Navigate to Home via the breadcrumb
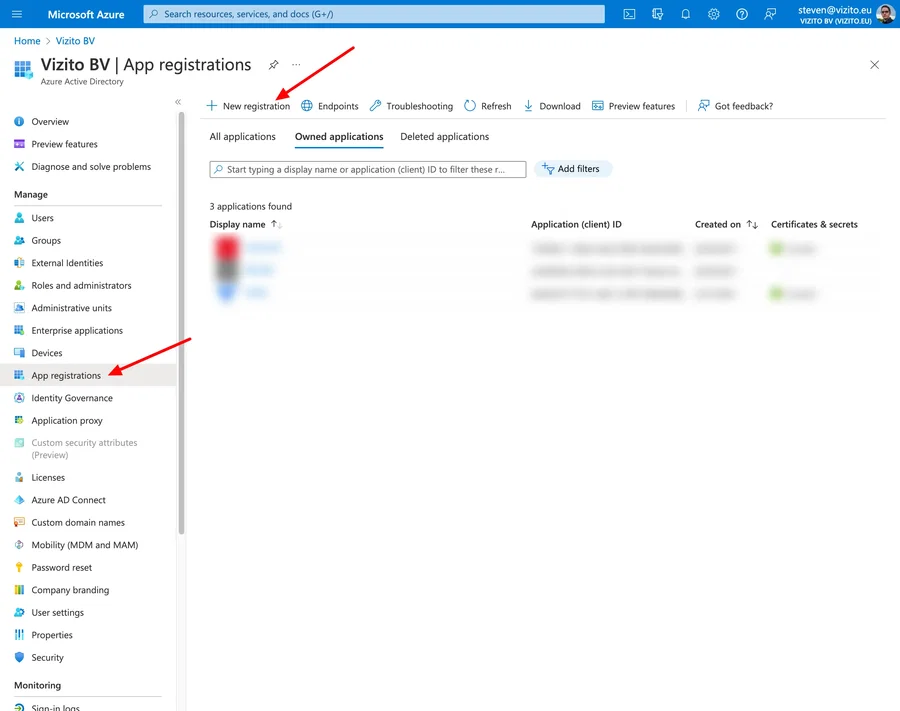 pos(26,41)
